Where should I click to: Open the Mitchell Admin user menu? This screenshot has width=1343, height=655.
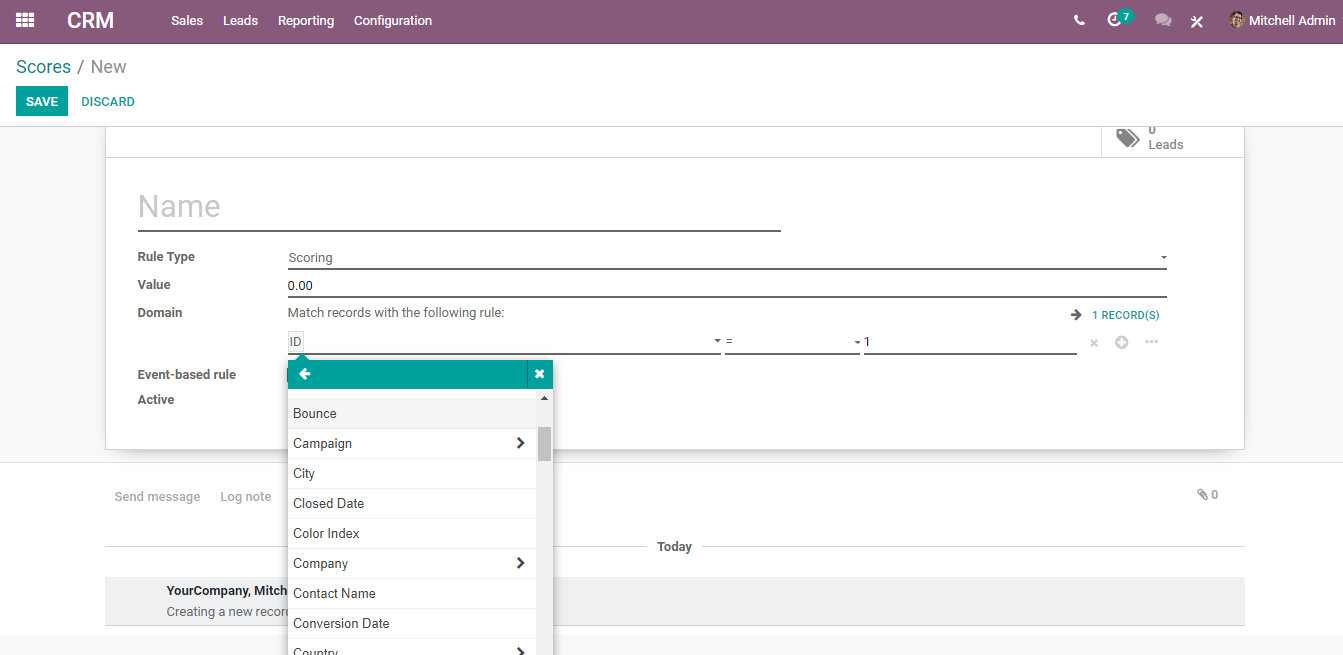pyautogui.click(x=1282, y=20)
